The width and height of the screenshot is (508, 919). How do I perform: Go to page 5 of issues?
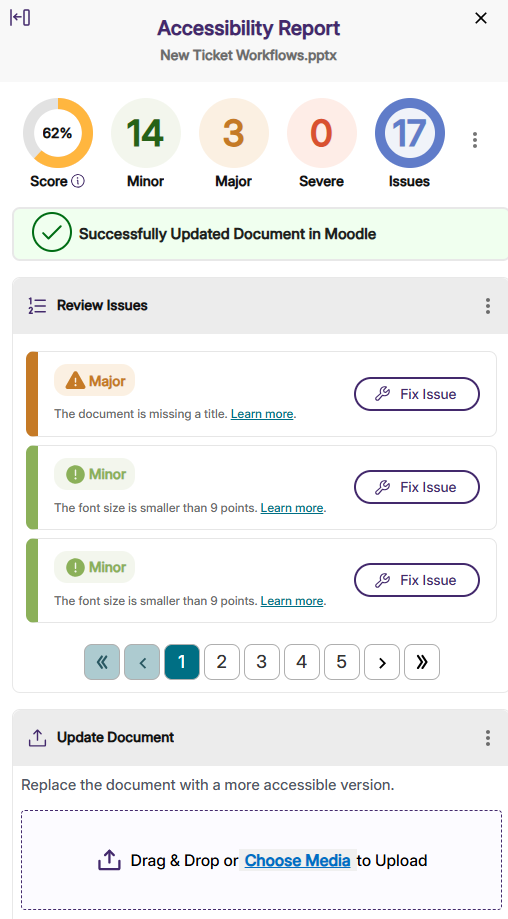pos(342,662)
